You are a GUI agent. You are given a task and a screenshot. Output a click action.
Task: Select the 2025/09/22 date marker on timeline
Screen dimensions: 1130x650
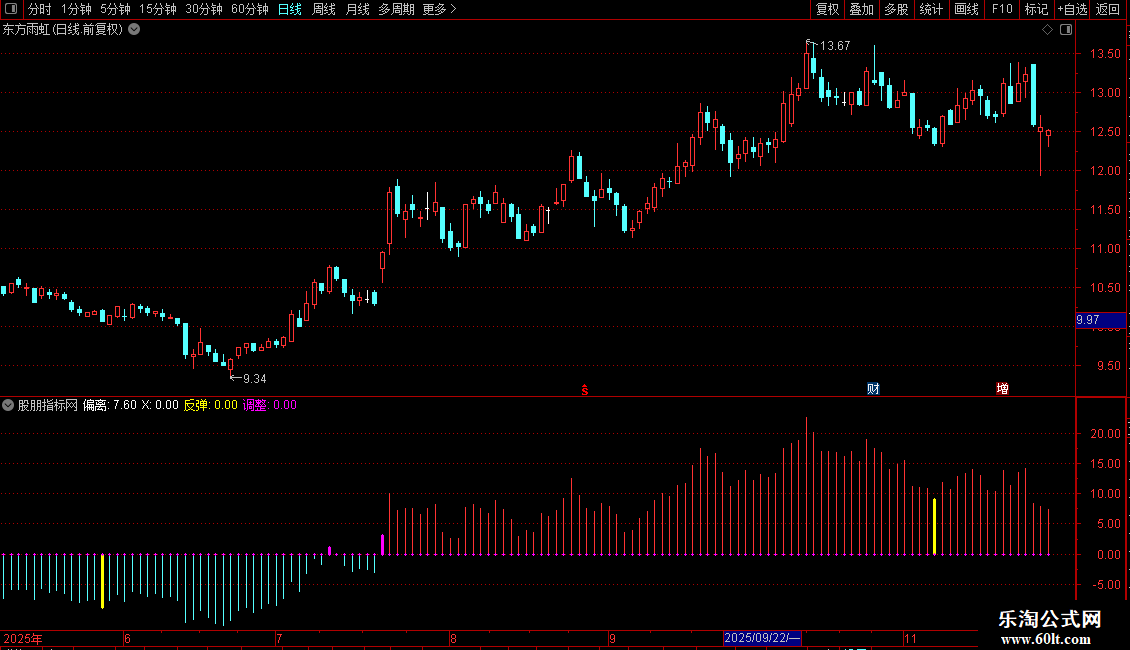tap(762, 638)
